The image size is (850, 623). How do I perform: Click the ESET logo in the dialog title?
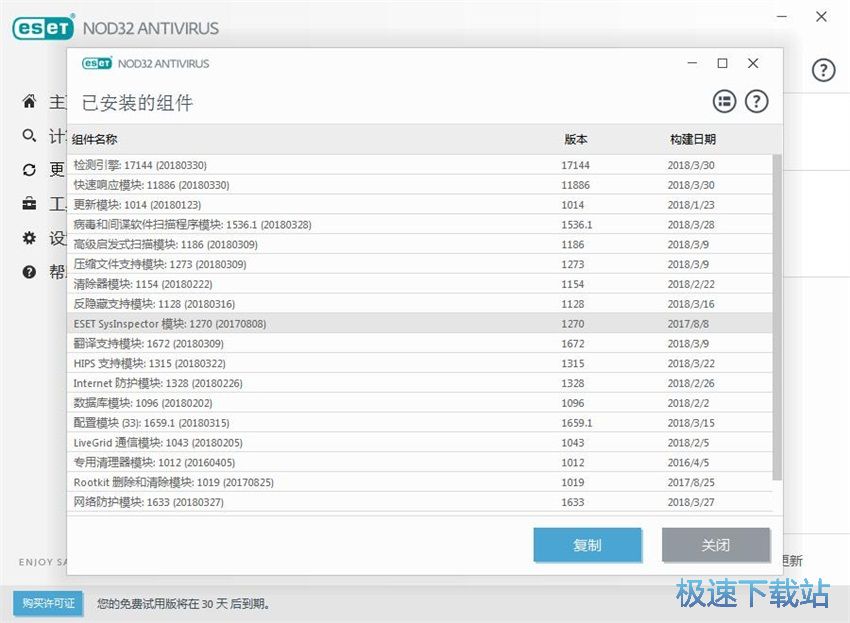[x=97, y=63]
